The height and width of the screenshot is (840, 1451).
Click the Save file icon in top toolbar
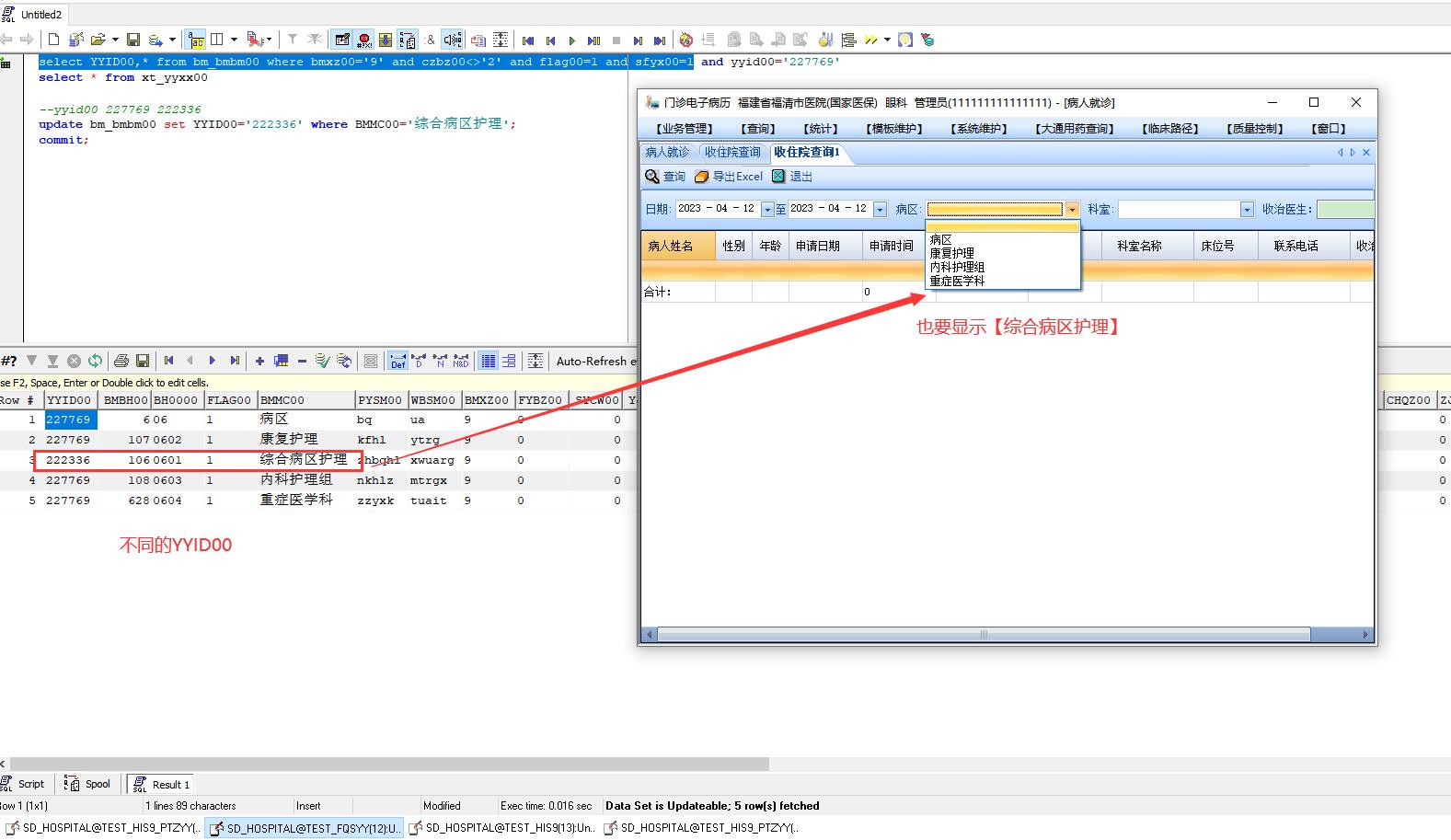[133, 40]
